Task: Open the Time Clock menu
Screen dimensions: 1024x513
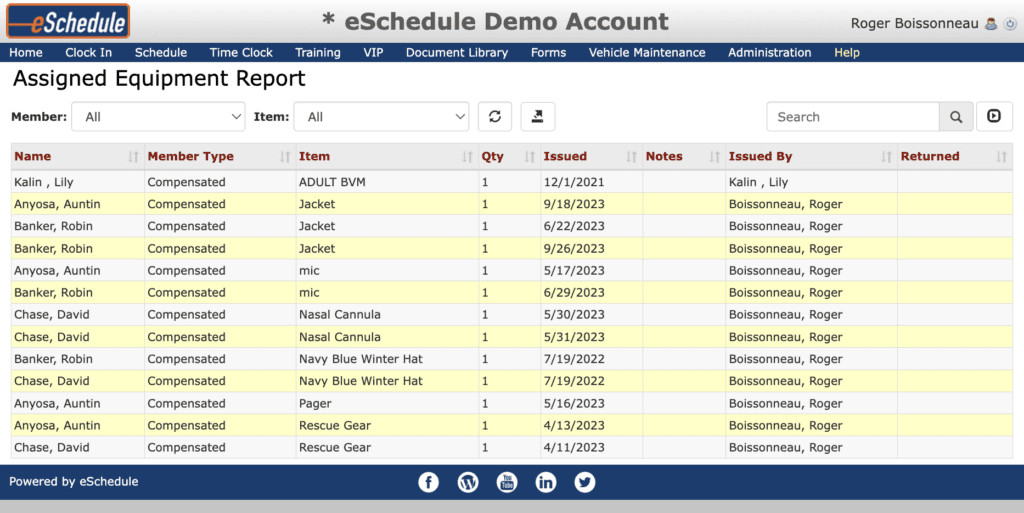Action: [241, 52]
